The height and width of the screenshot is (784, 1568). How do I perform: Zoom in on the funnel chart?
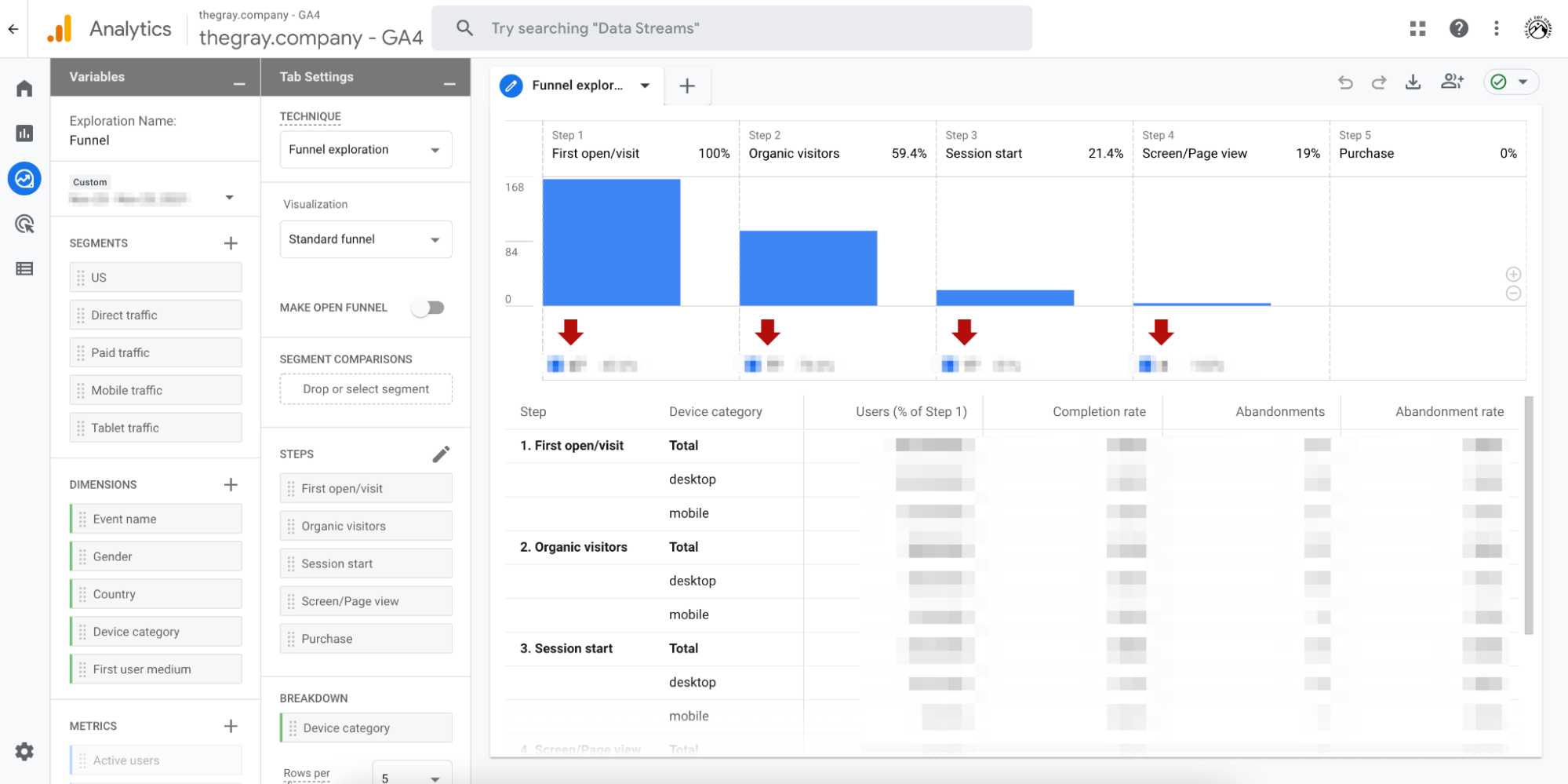pos(1513,274)
